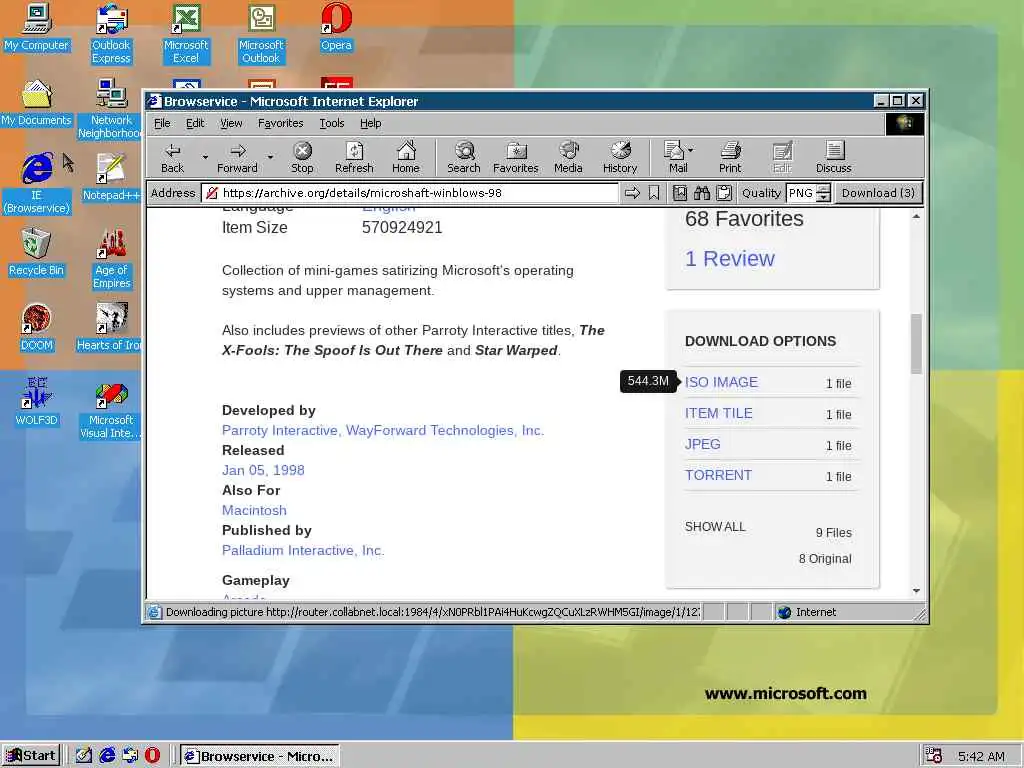The width and height of the screenshot is (1024, 768).
Task: Open the Favorites menu
Action: click(x=280, y=123)
